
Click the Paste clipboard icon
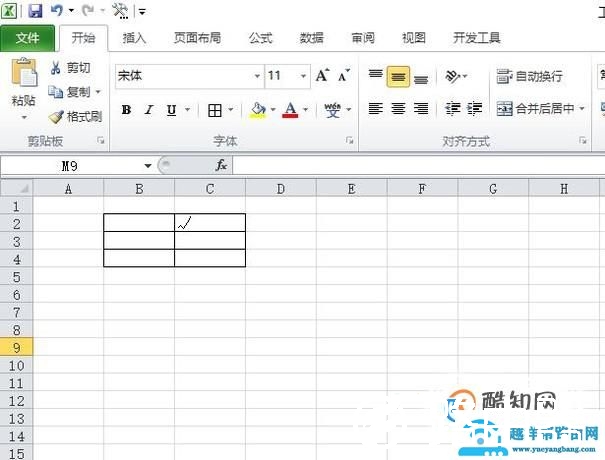(24, 72)
